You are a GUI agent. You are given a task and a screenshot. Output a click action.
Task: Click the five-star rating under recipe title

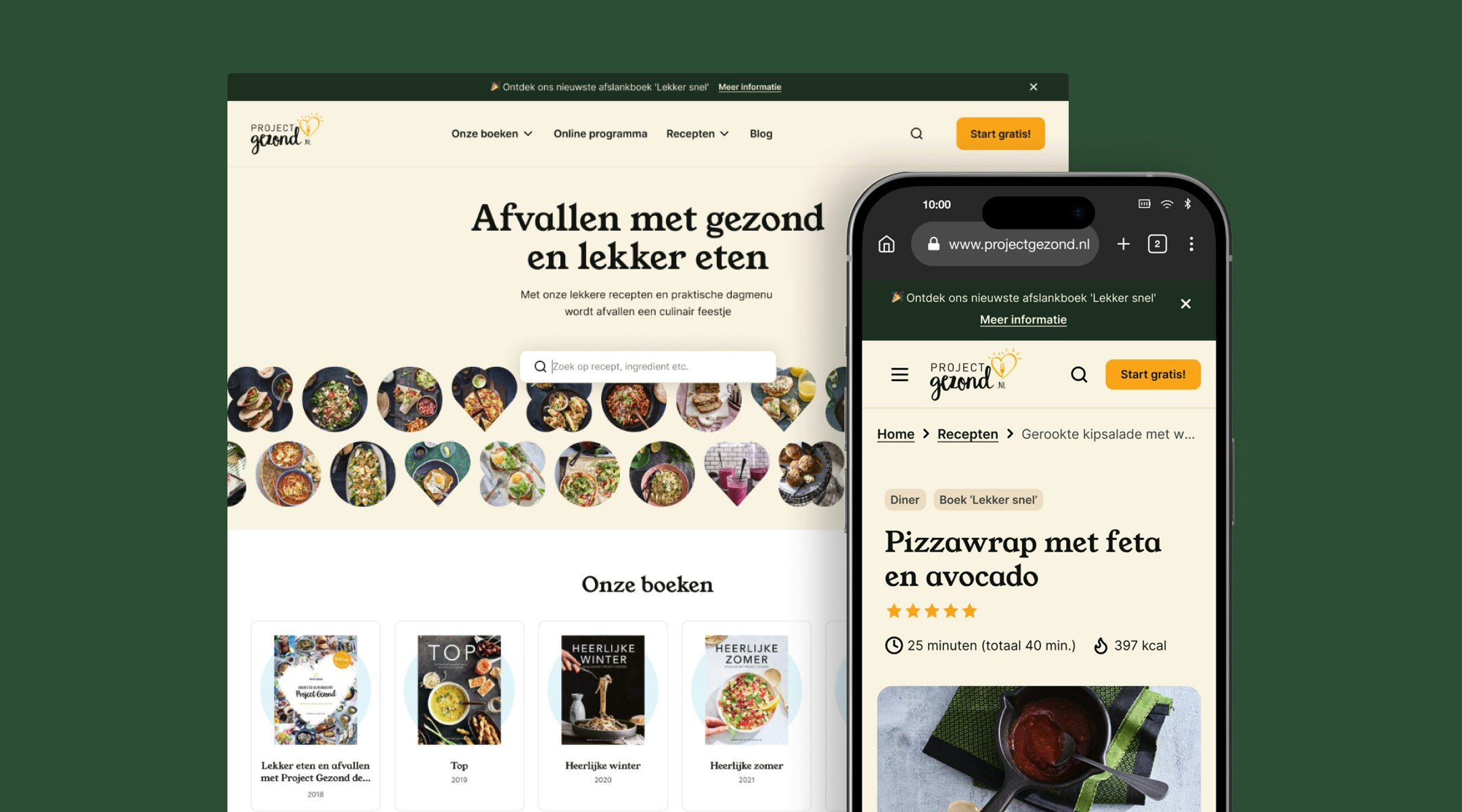[932, 611]
